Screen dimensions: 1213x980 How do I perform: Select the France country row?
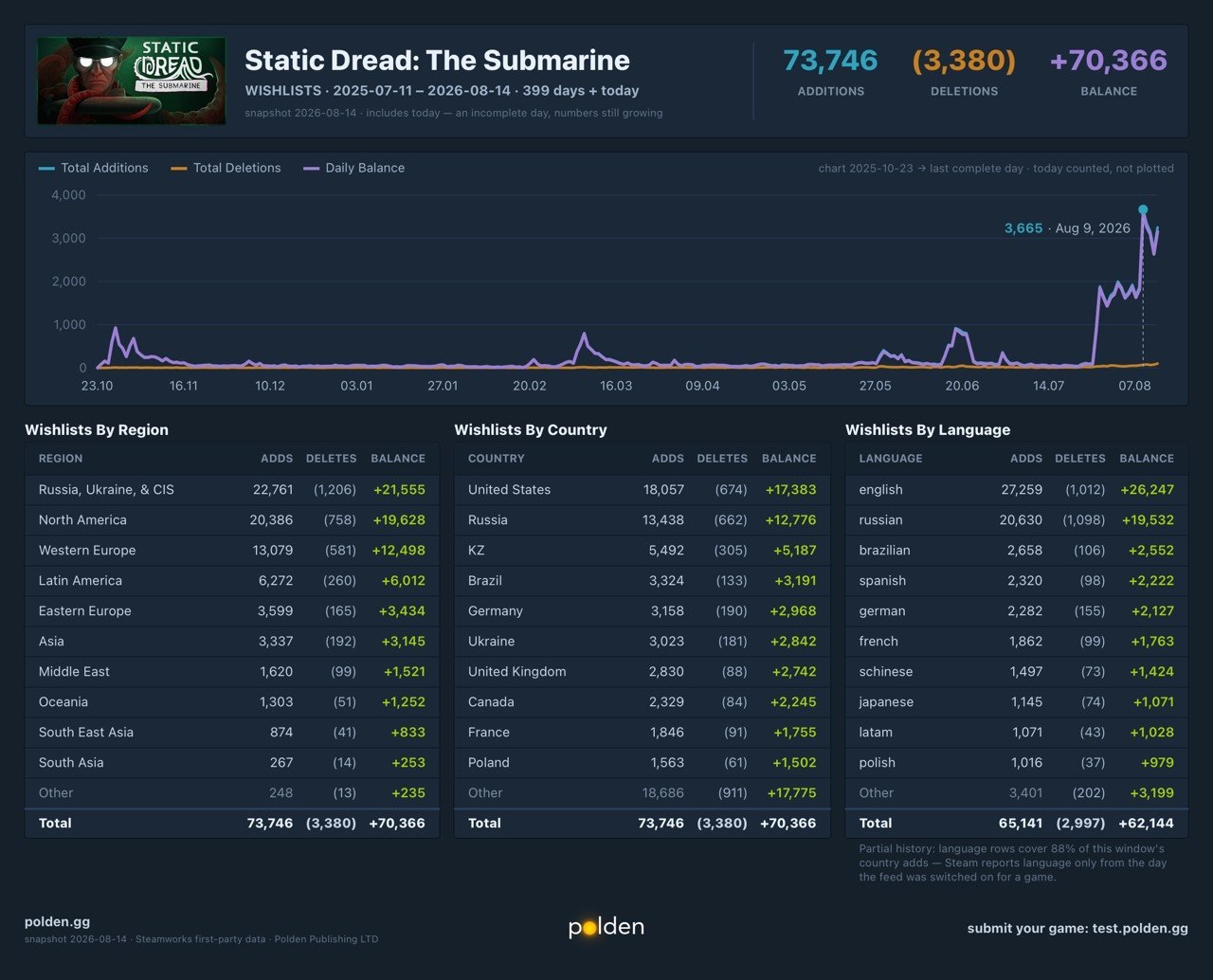tap(643, 733)
